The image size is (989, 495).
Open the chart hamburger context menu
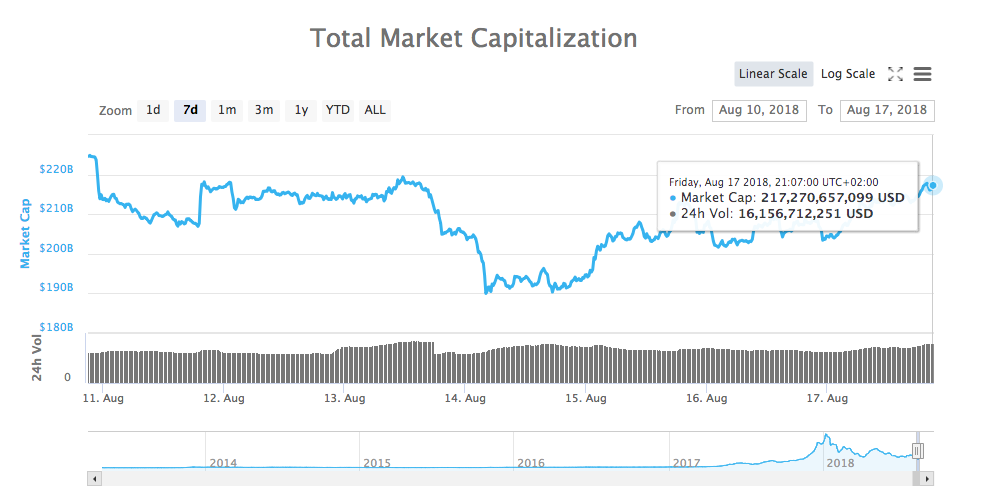pos(922,74)
